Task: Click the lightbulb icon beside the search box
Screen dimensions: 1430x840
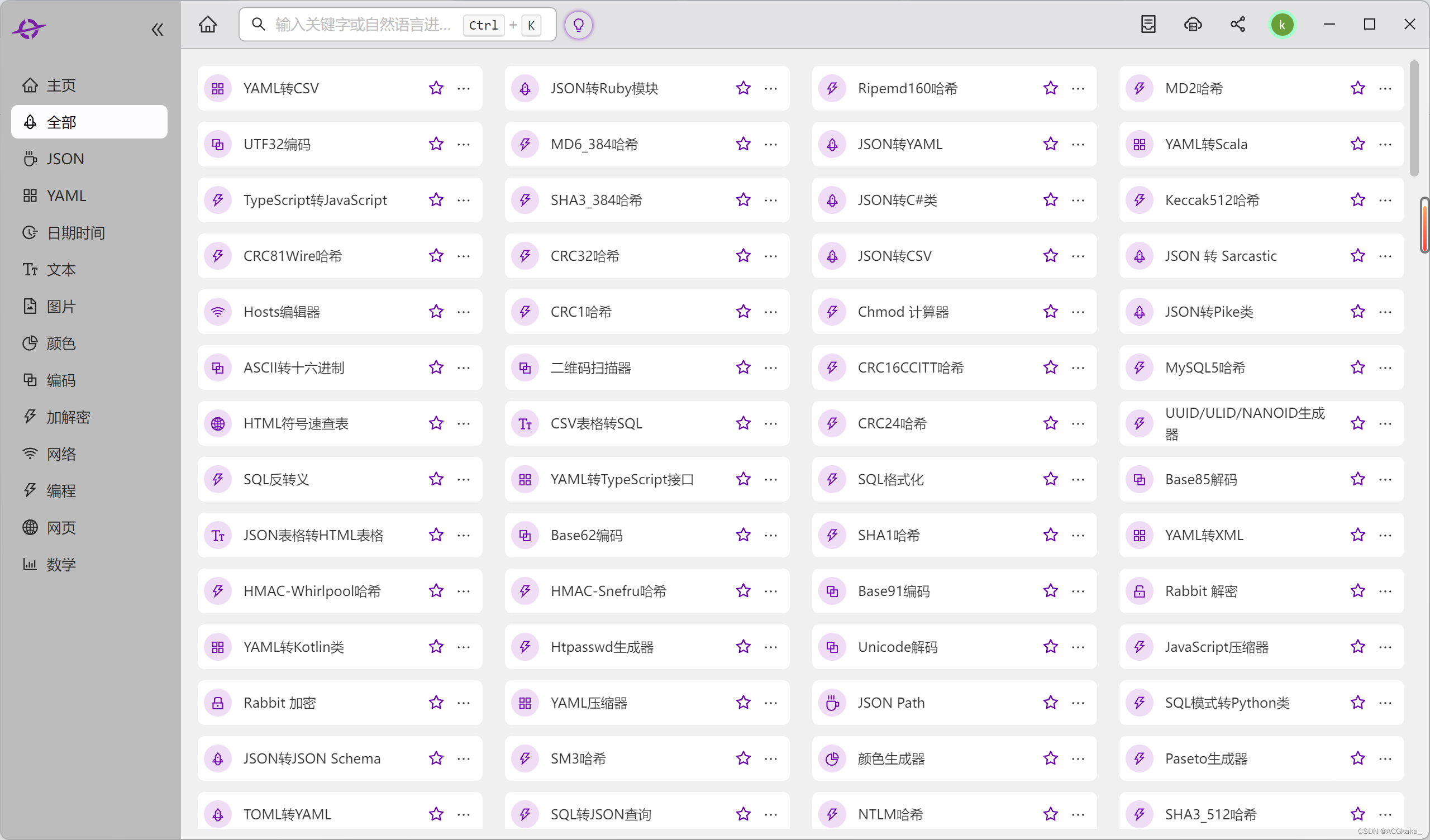Action: coord(578,25)
